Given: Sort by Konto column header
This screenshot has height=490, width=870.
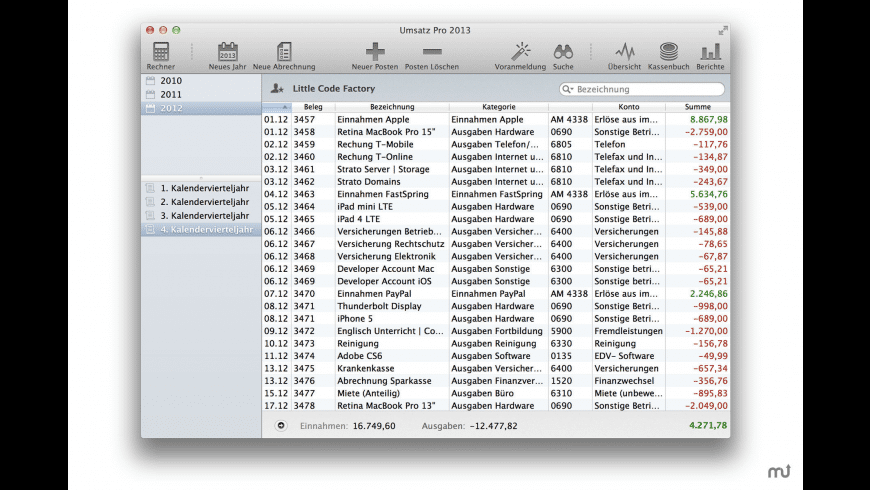Looking at the screenshot, I should (629, 107).
